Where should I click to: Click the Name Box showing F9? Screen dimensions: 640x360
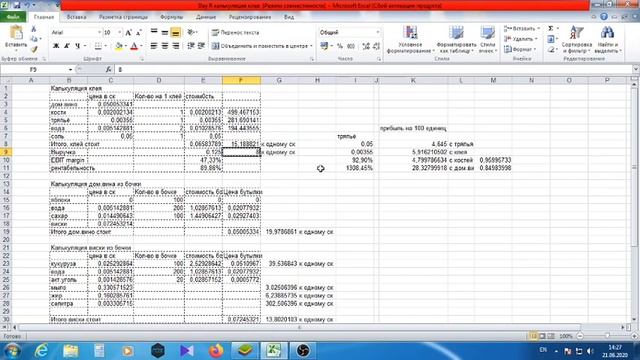34,70
